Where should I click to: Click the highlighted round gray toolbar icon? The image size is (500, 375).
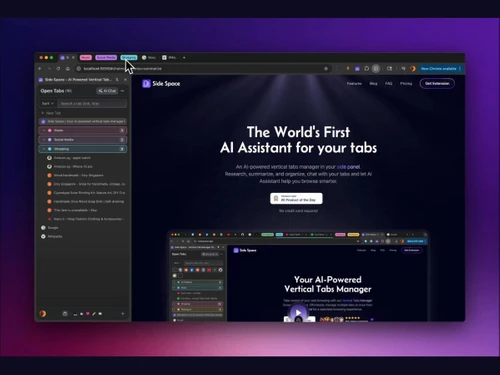click(x=376, y=69)
